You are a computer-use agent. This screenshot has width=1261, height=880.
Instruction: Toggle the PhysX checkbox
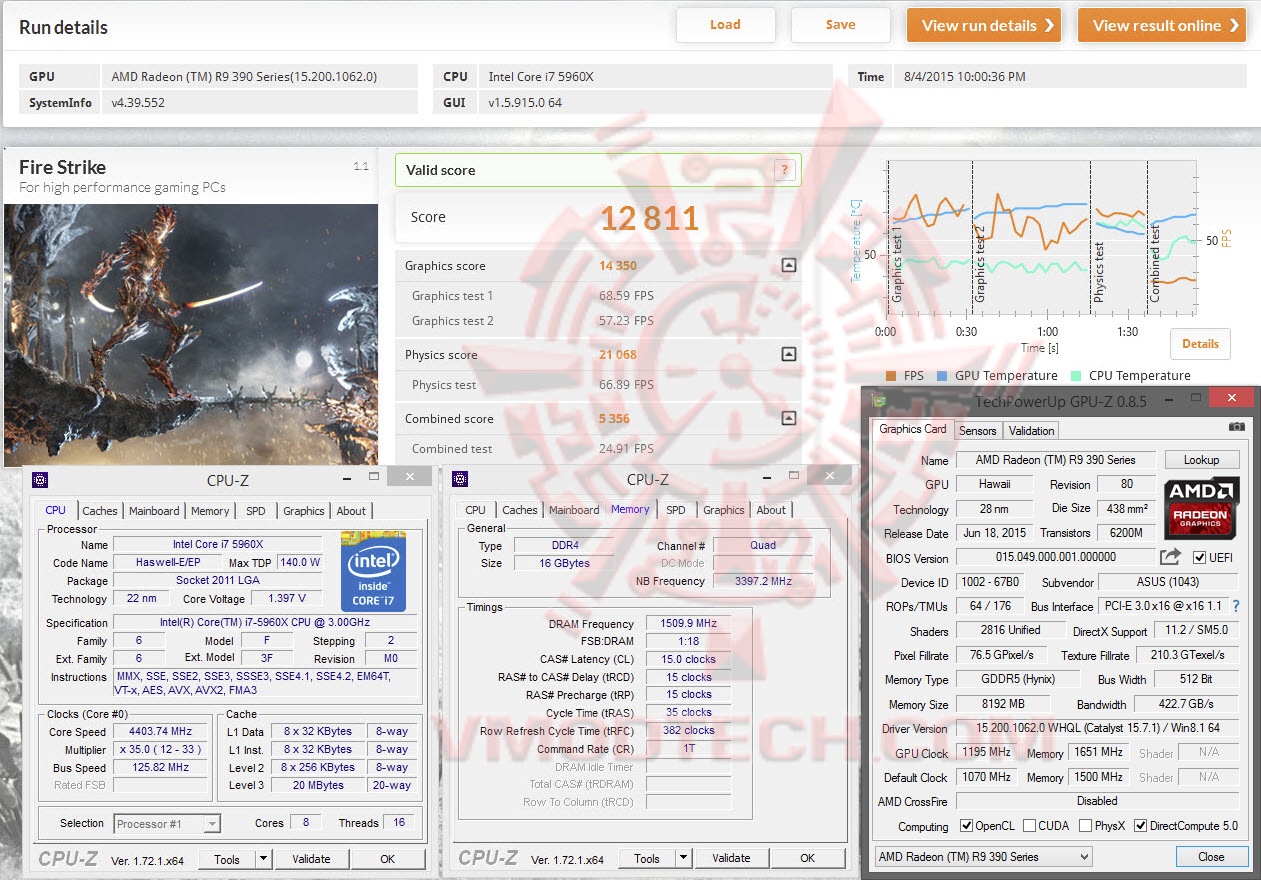[1086, 826]
